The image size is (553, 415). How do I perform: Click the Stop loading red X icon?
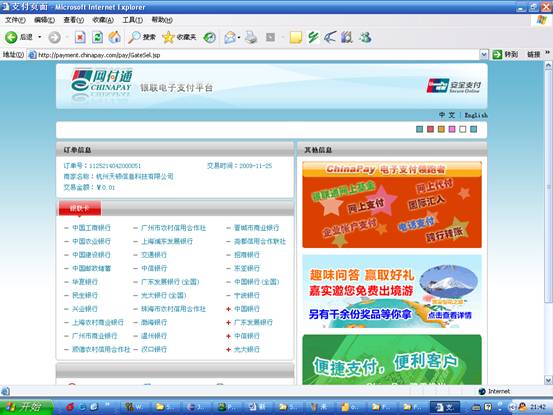tap(80, 37)
